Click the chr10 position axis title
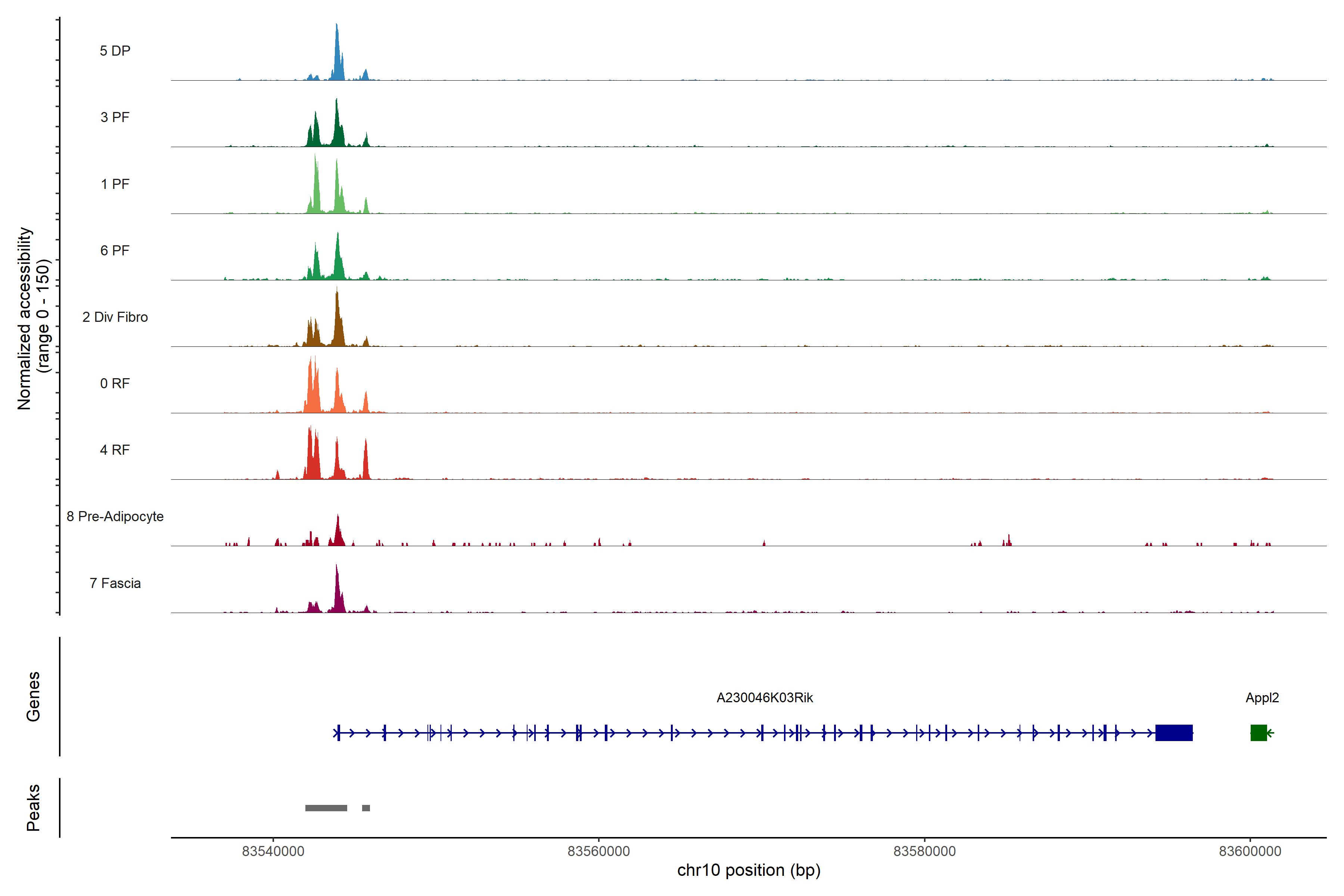The width and height of the screenshot is (1344, 896). 749,870
